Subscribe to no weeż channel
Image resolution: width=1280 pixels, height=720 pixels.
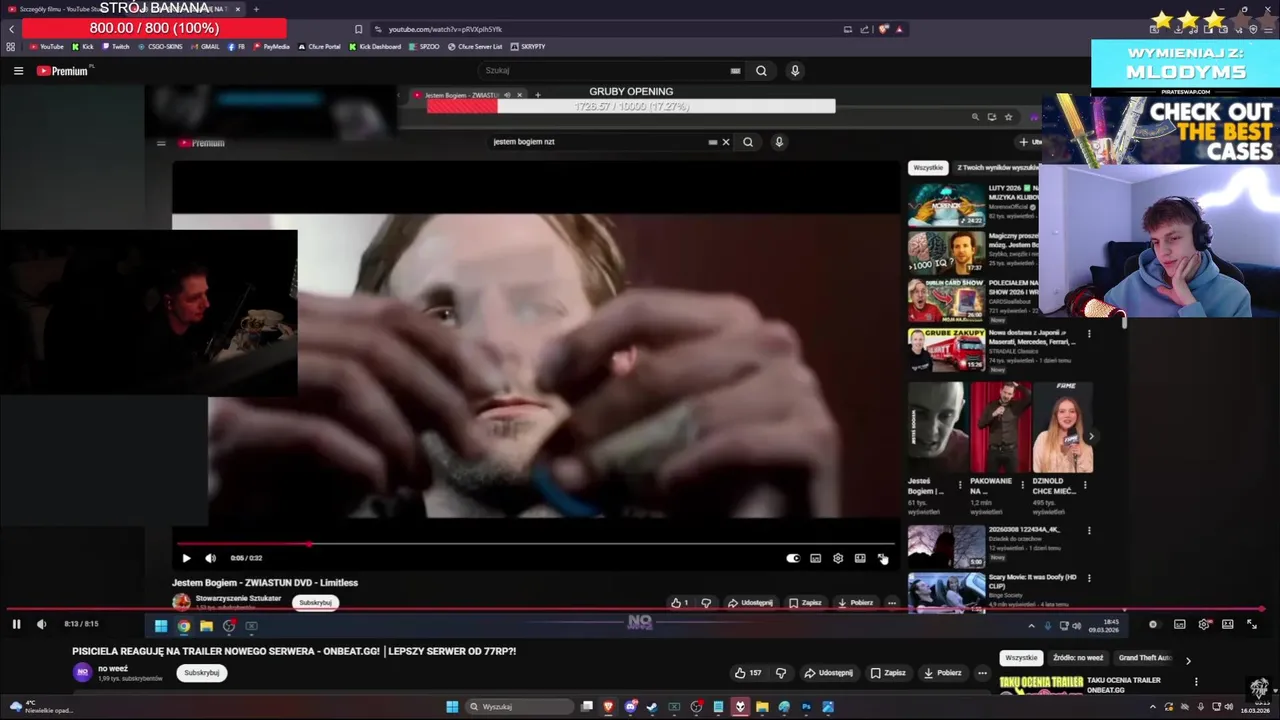pos(201,673)
